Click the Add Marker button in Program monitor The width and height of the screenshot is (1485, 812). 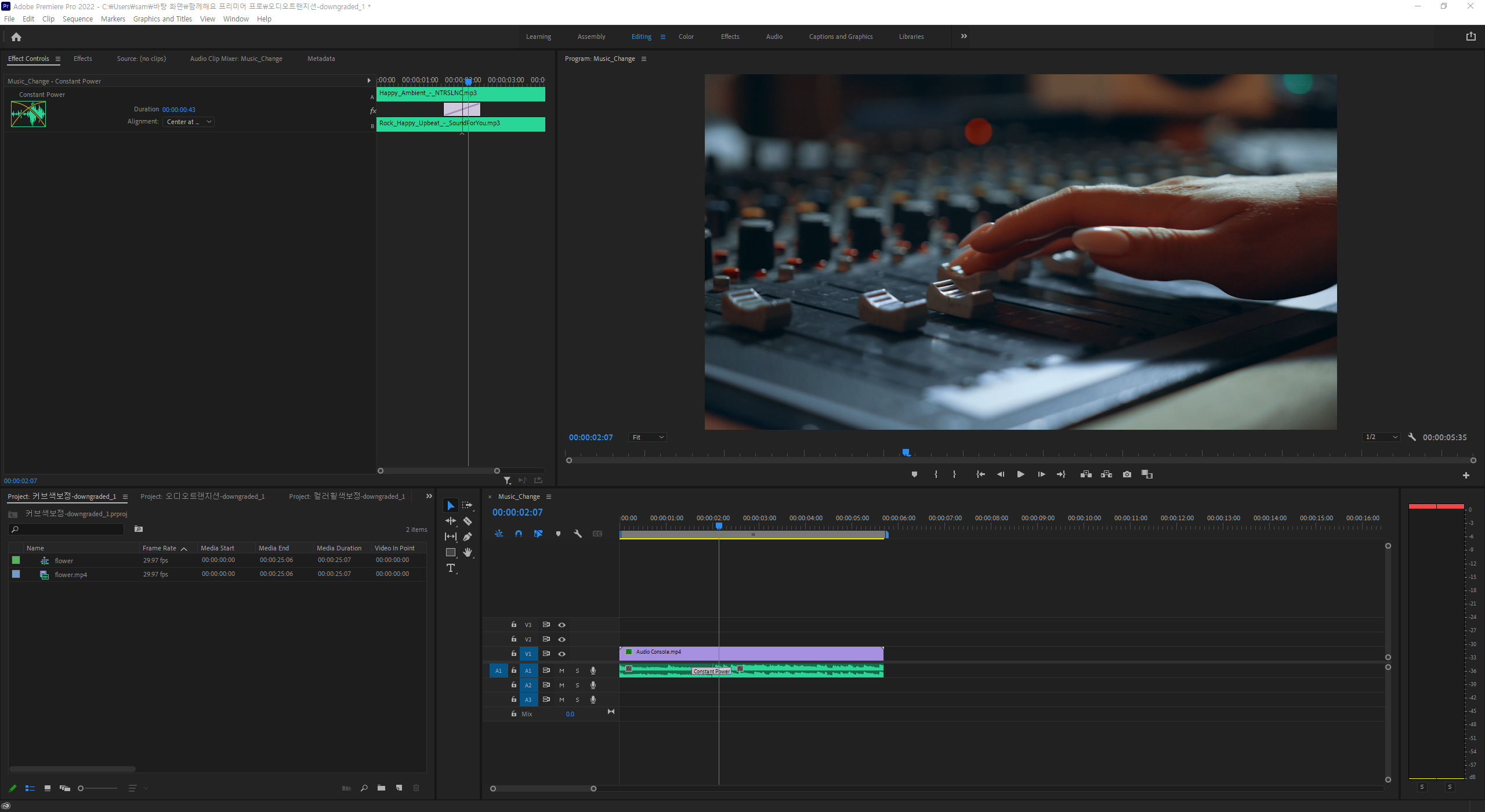click(x=914, y=474)
